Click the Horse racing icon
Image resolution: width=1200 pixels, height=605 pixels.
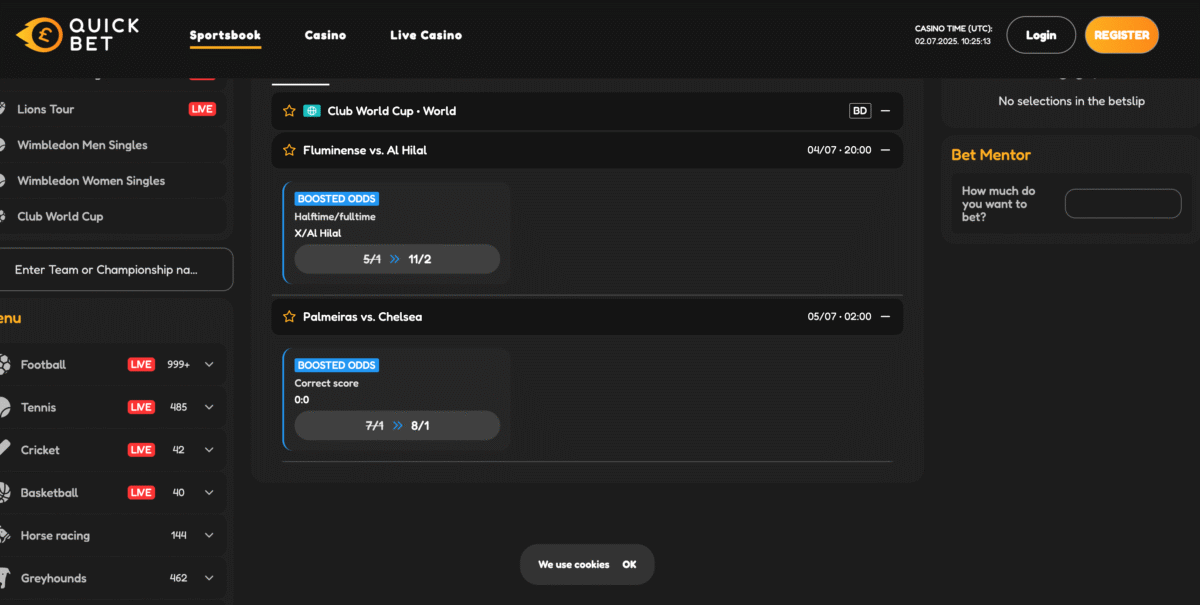[x=4, y=536]
